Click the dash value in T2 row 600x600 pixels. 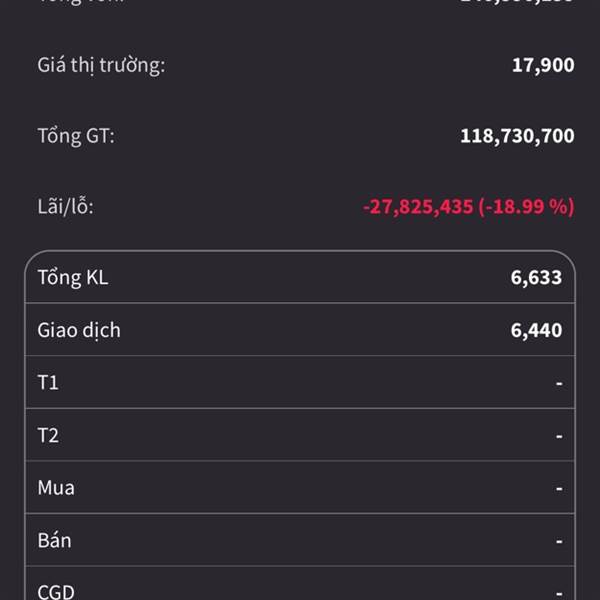[559, 435]
